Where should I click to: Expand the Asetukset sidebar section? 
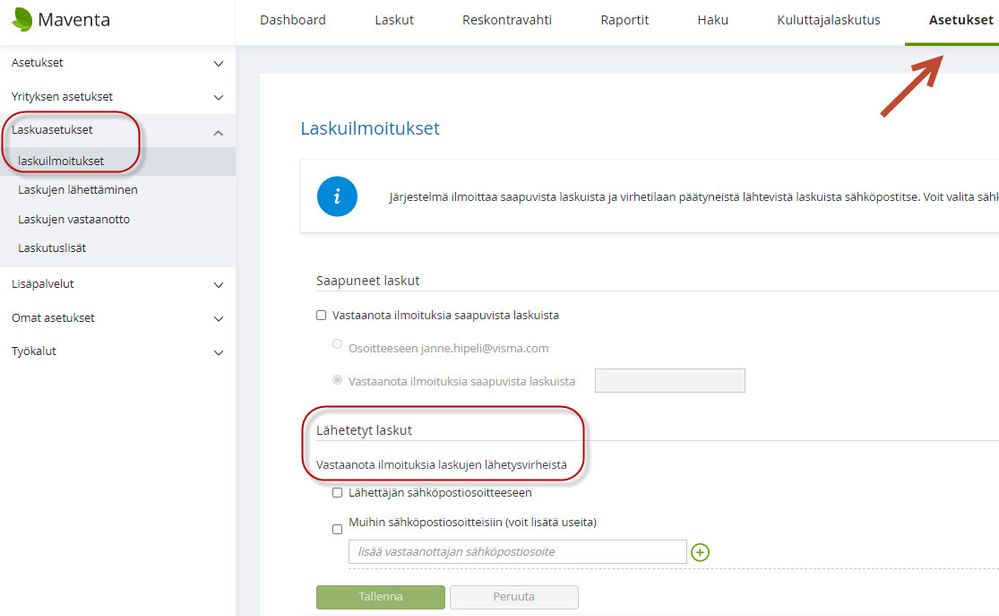point(219,63)
